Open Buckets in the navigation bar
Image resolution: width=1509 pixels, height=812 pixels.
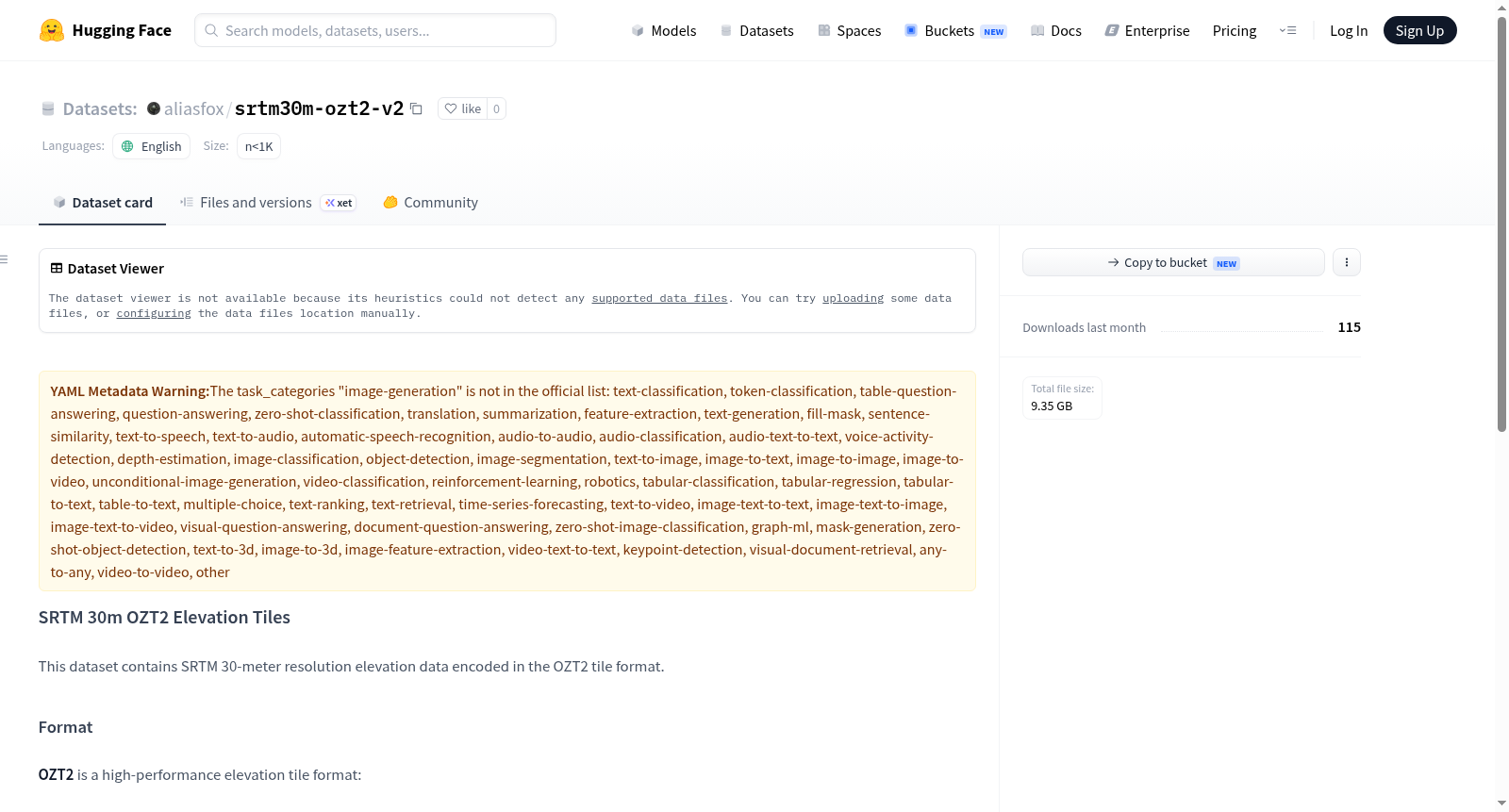tap(955, 30)
